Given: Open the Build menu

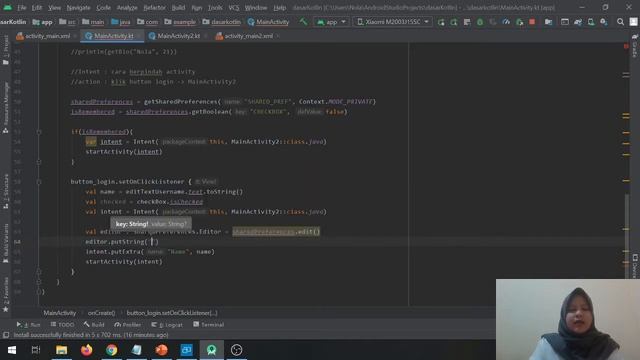Looking at the screenshot, I should click(x=178, y=7).
